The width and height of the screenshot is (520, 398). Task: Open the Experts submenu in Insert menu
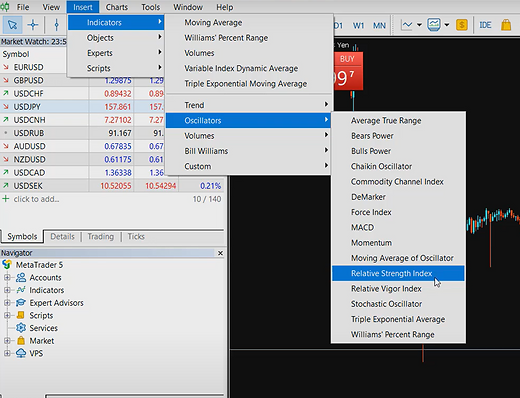(x=116, y=53)
